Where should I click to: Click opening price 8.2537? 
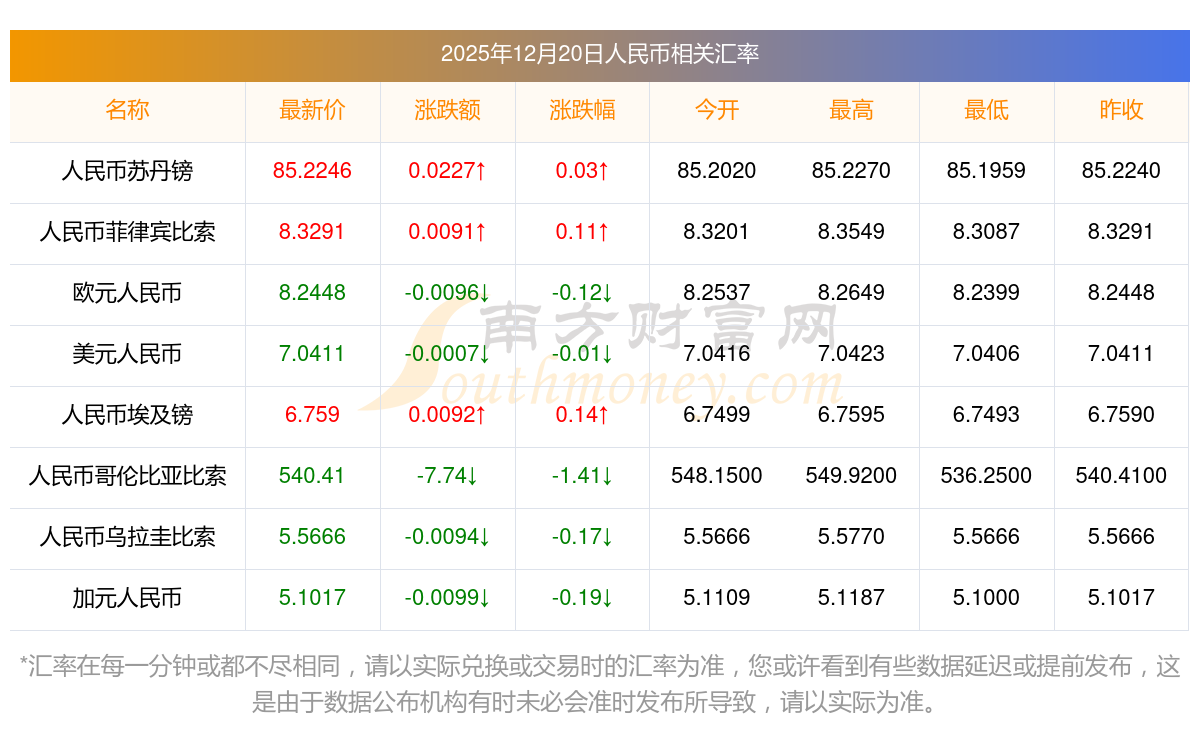tap(717, 293)
